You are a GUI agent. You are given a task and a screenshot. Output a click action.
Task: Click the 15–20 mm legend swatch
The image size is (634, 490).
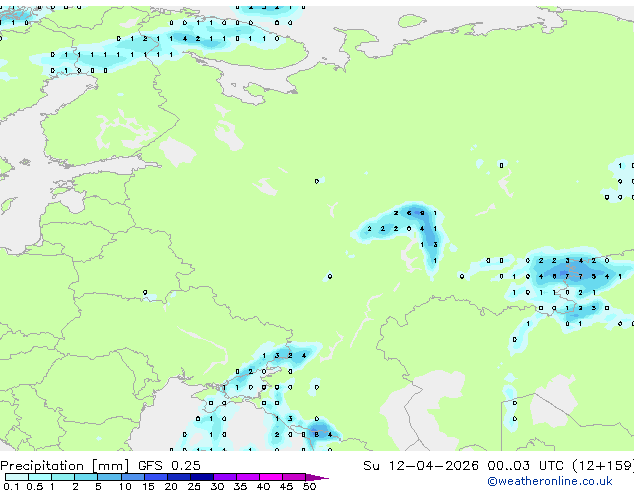point(155,477)
